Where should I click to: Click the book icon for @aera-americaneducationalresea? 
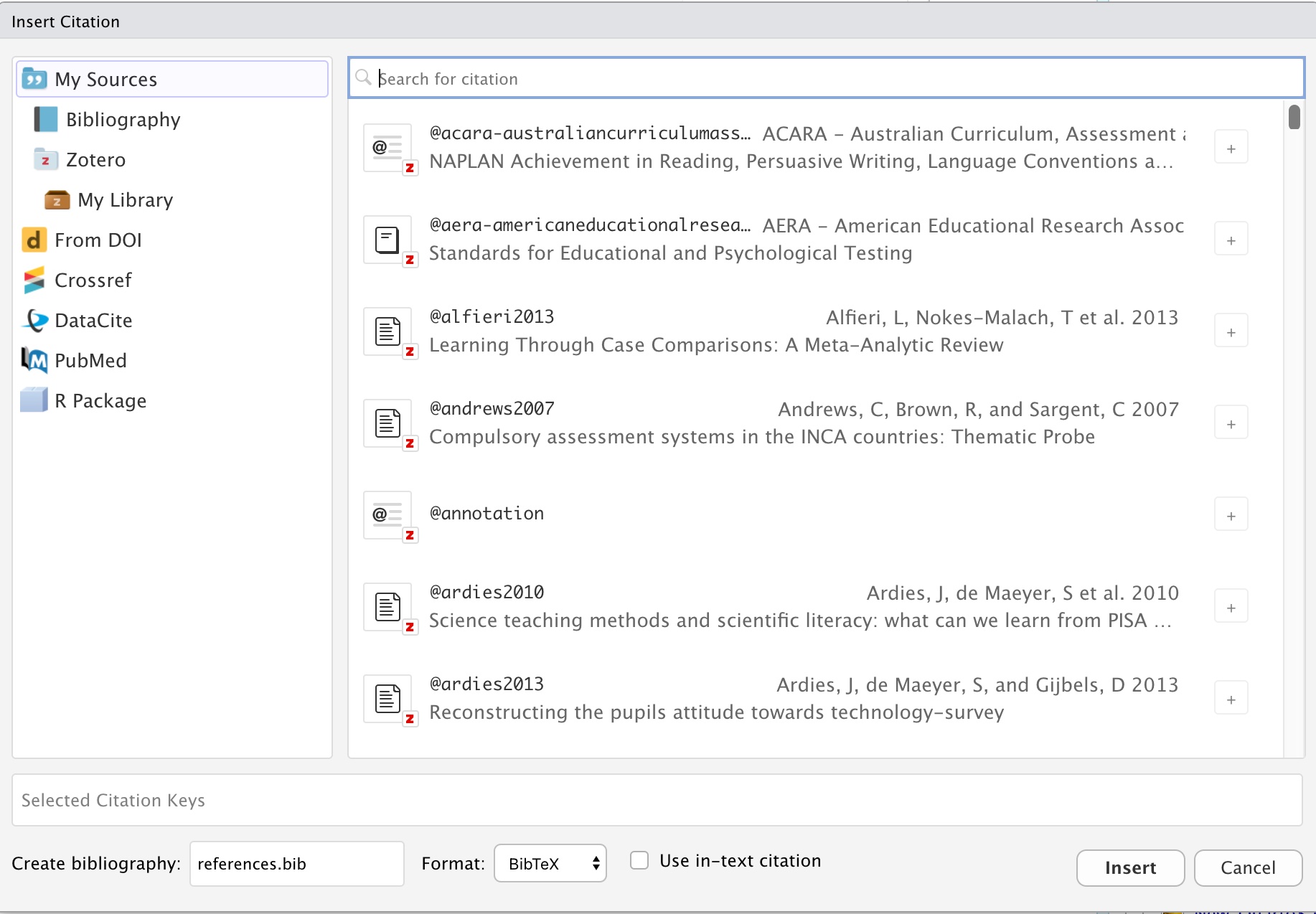pos(387,240)
